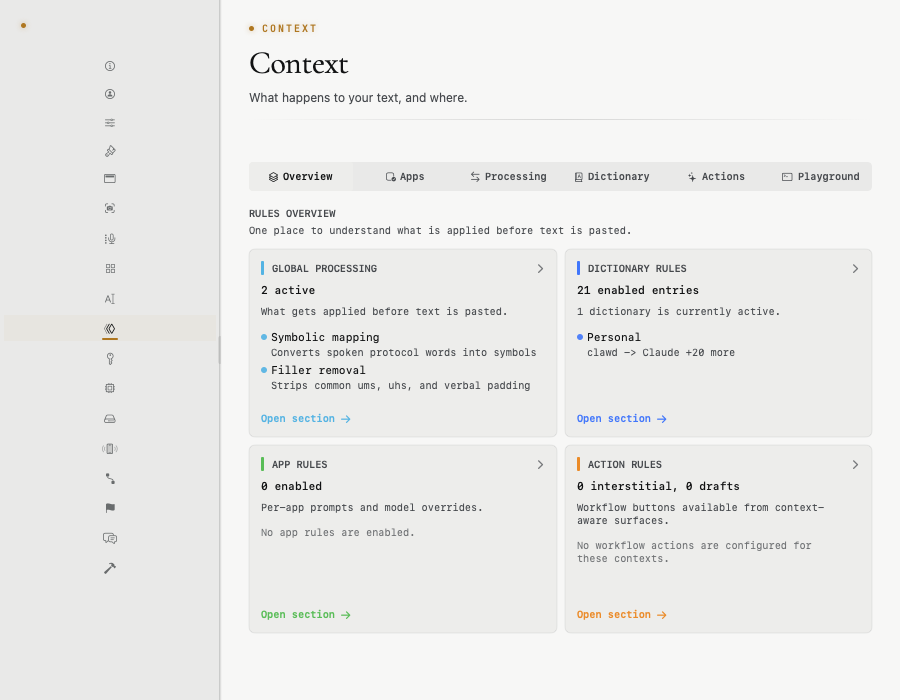This screenshot has height=700, width=900.
Task: Open the flag sidebar icon
Action: [x=110, y=508]
